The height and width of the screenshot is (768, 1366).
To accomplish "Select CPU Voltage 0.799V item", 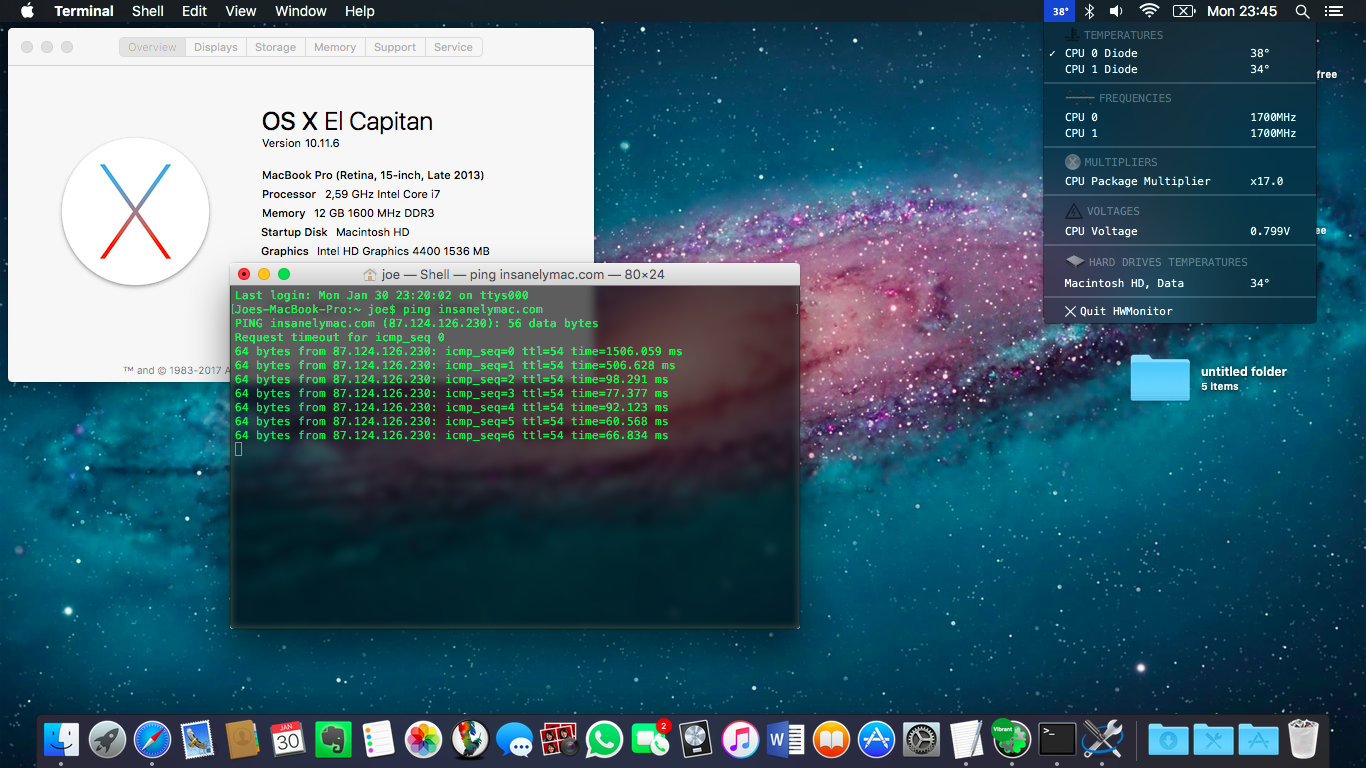I will pos(1180,231).
